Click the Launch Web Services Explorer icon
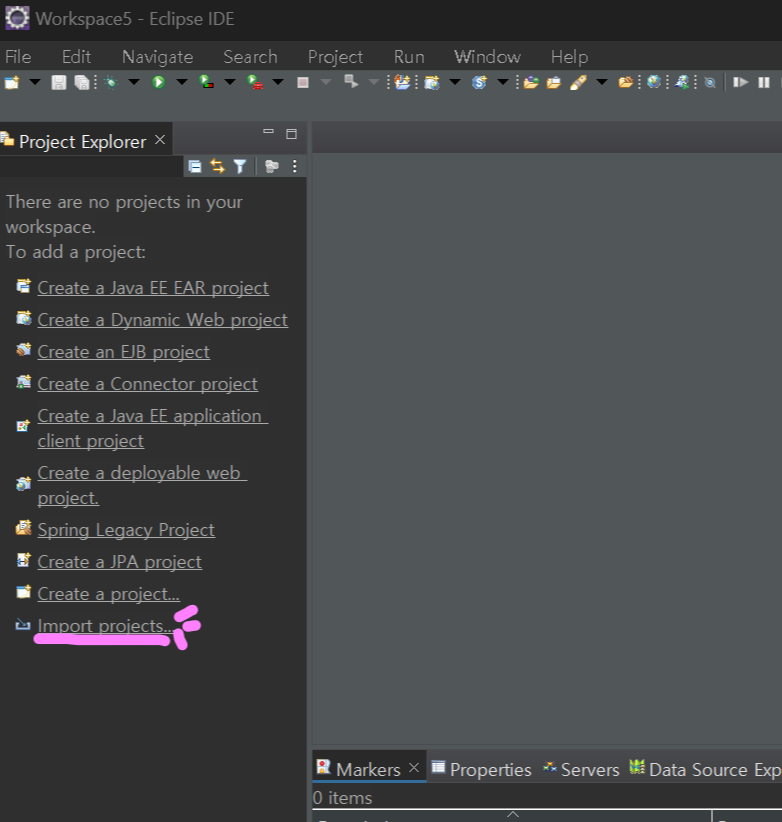This screenshot has width=782, height=822. coord(682,82)
